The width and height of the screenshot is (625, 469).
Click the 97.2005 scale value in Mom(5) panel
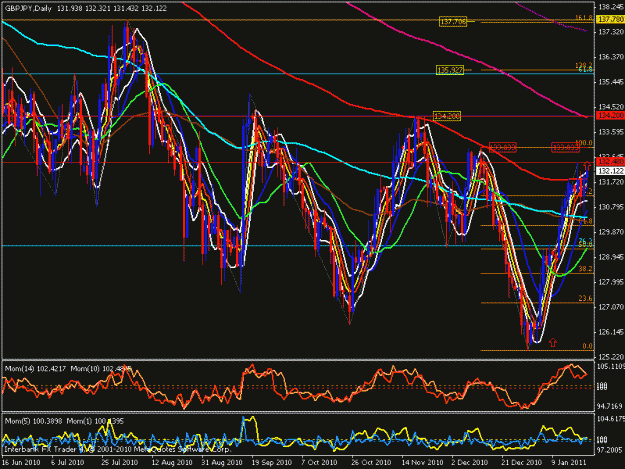click(611, 449)
